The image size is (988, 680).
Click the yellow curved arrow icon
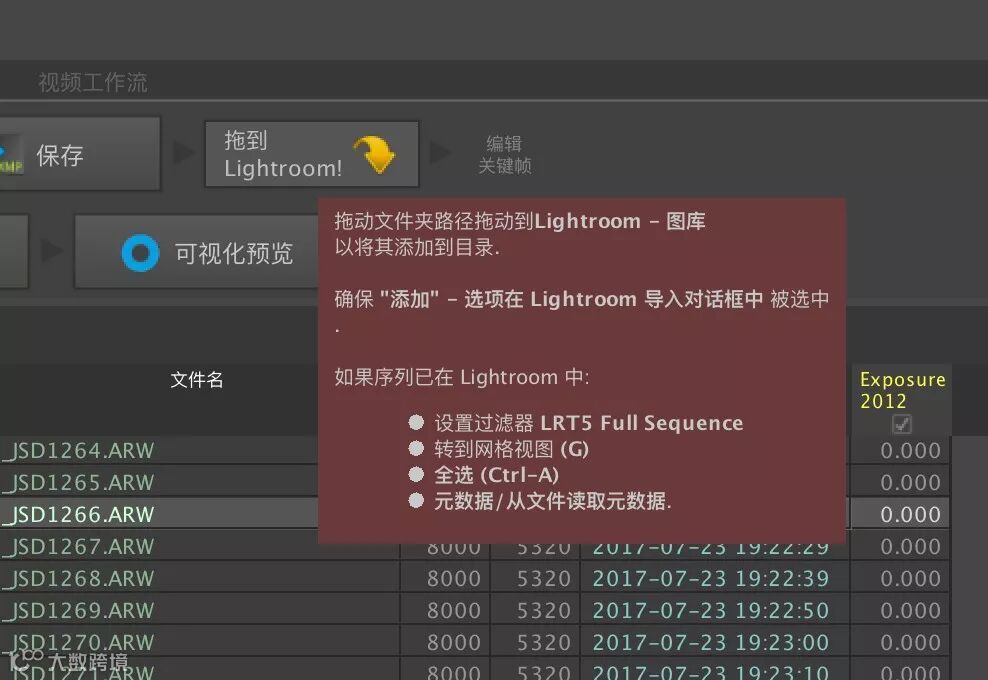click(374, 154)
